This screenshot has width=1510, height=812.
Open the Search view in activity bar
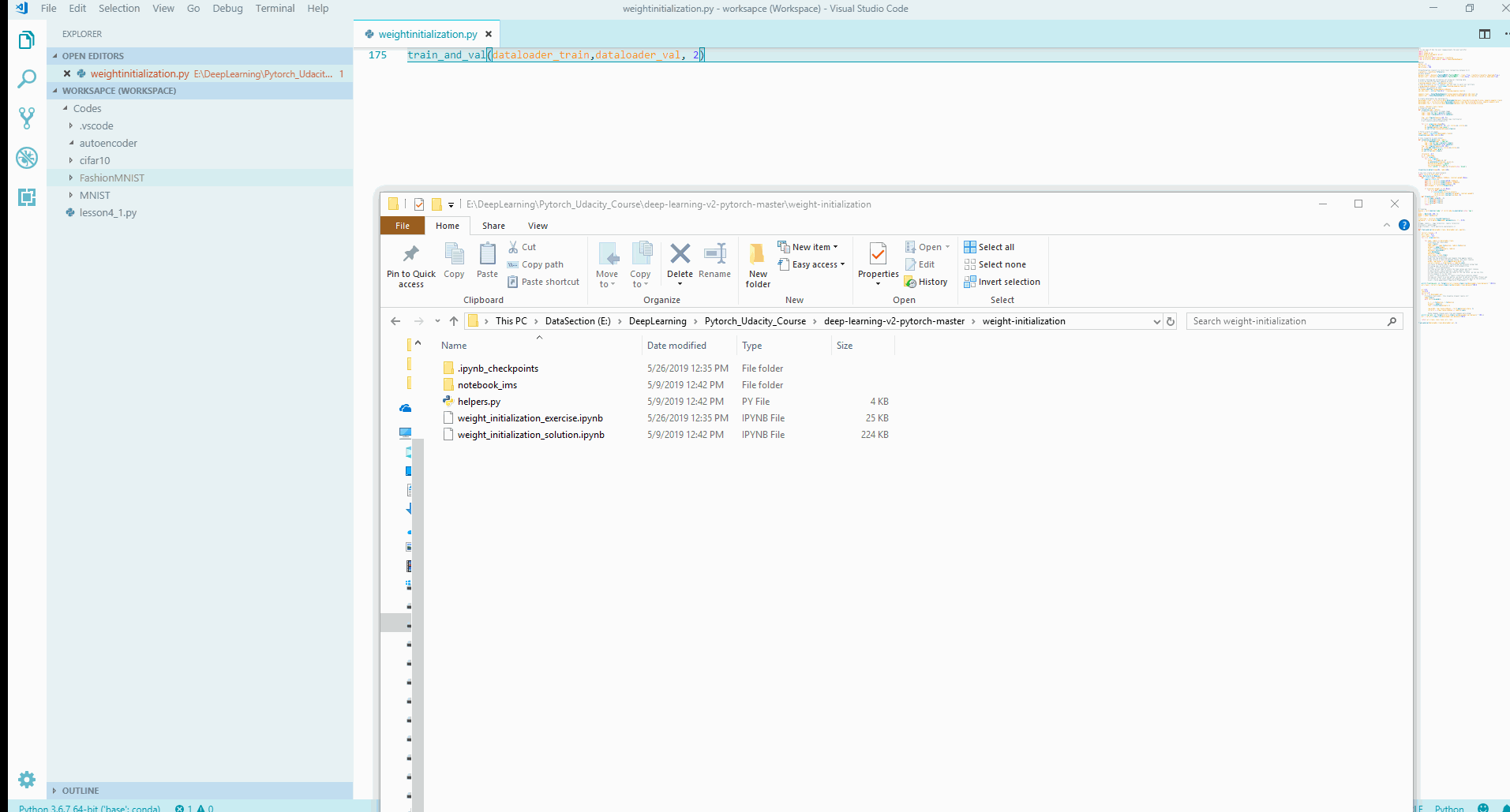(27, 79)
